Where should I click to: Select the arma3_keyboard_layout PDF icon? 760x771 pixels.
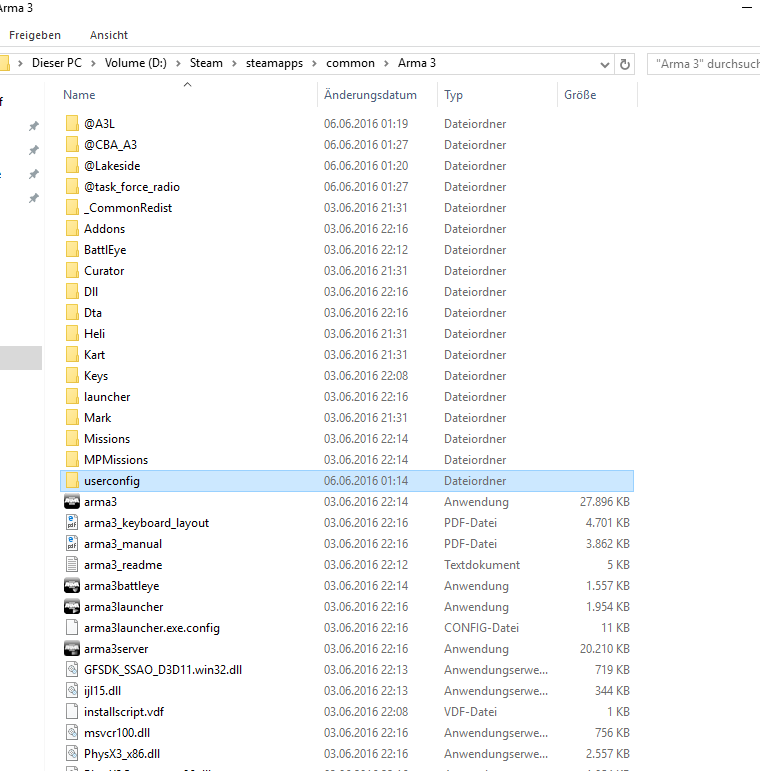coord(71,523)
